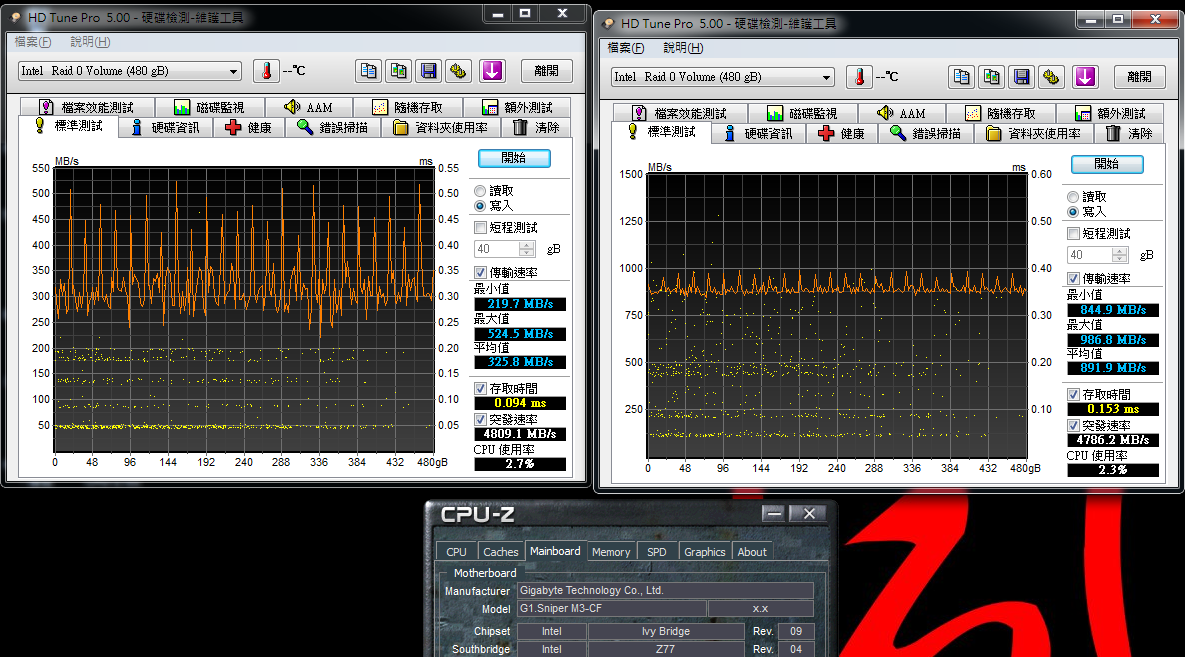1185x657 pixels.
Task: Switch to SPD tab in CPU-Z
Action: point(657,552)
